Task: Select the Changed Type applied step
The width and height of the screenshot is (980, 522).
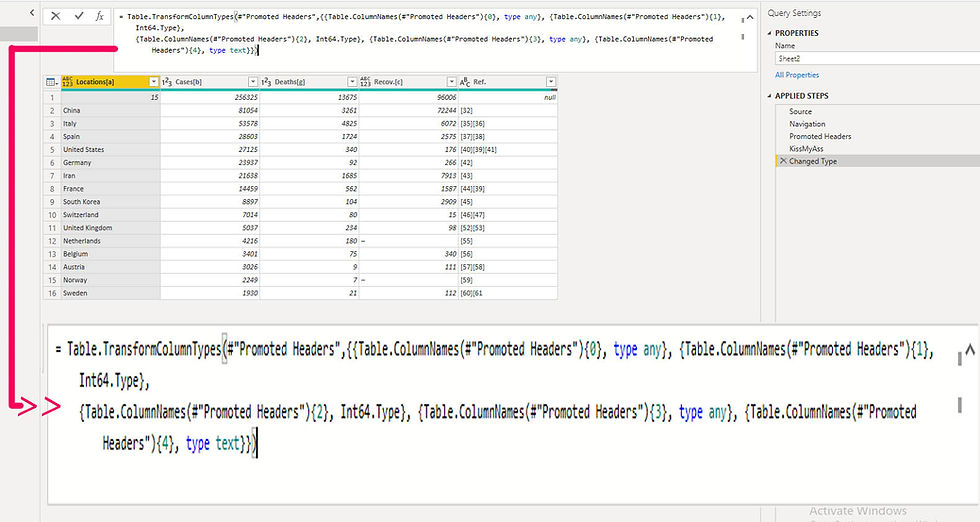Action: [878, 161]
